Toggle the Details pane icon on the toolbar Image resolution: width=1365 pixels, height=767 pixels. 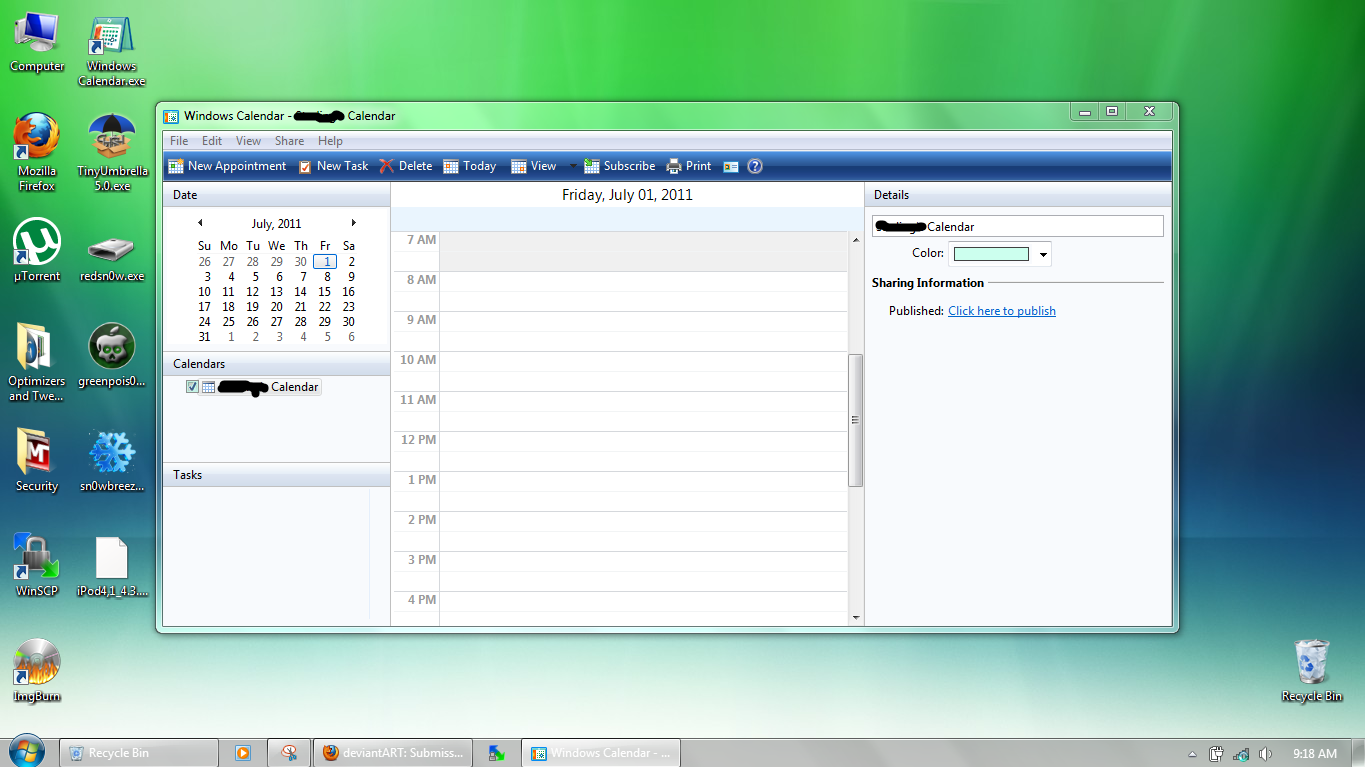(729, 166)
